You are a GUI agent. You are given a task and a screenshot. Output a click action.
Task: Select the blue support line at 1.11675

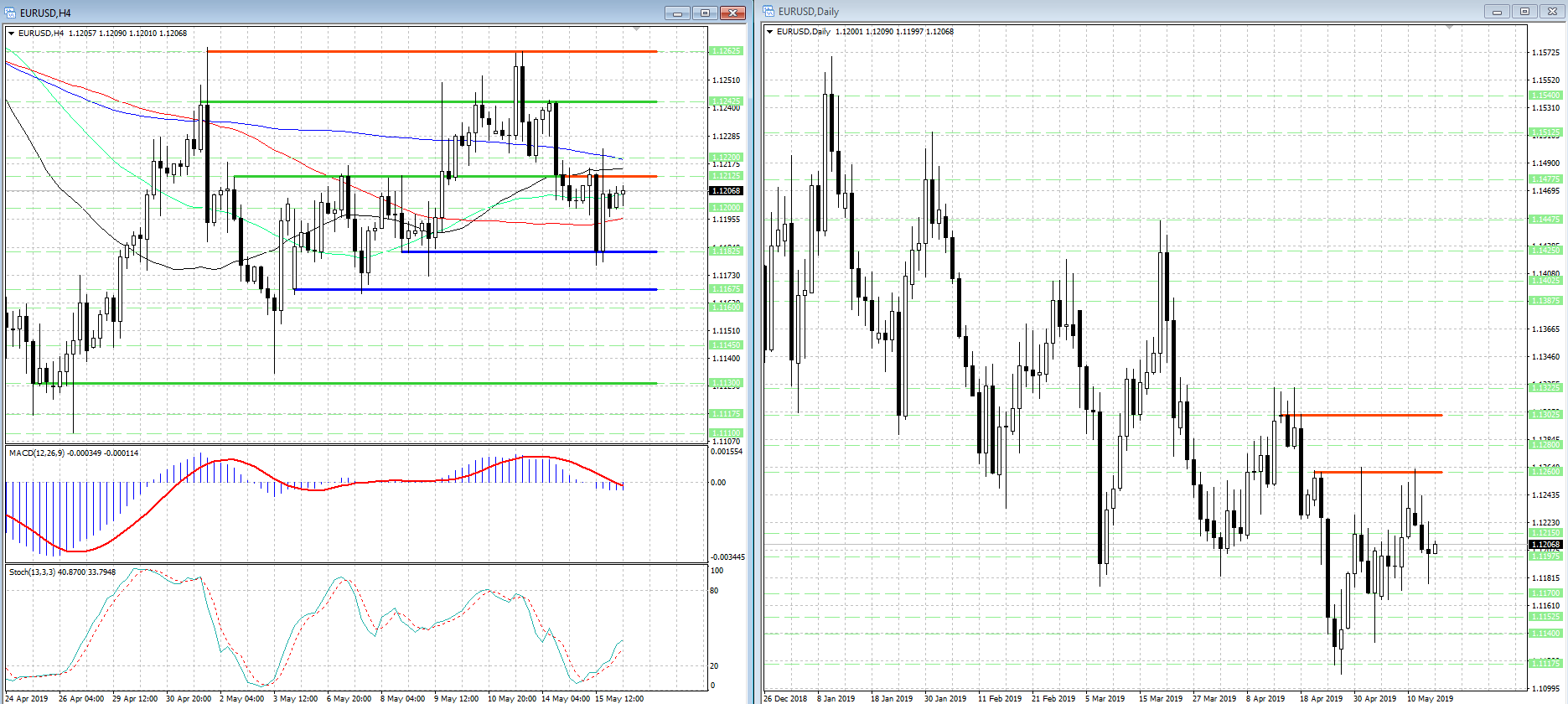(475, 290)
